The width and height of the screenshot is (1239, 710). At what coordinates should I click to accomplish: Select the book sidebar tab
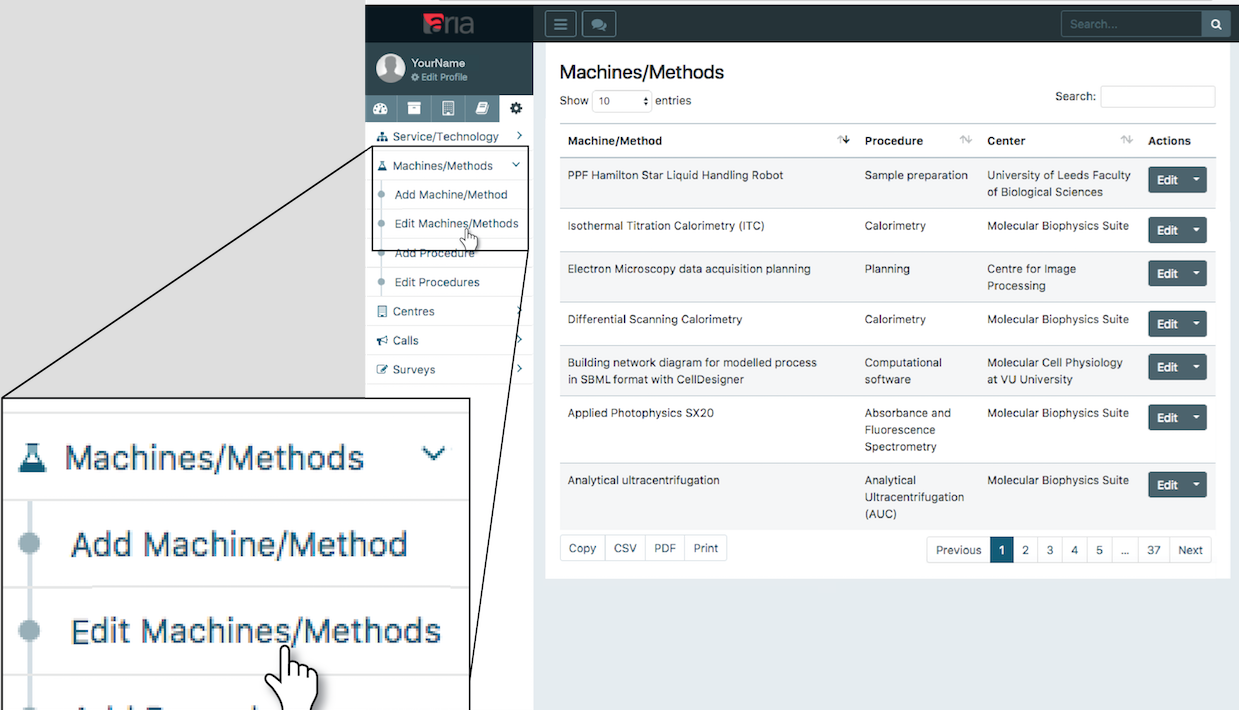[x=482, y=108]
